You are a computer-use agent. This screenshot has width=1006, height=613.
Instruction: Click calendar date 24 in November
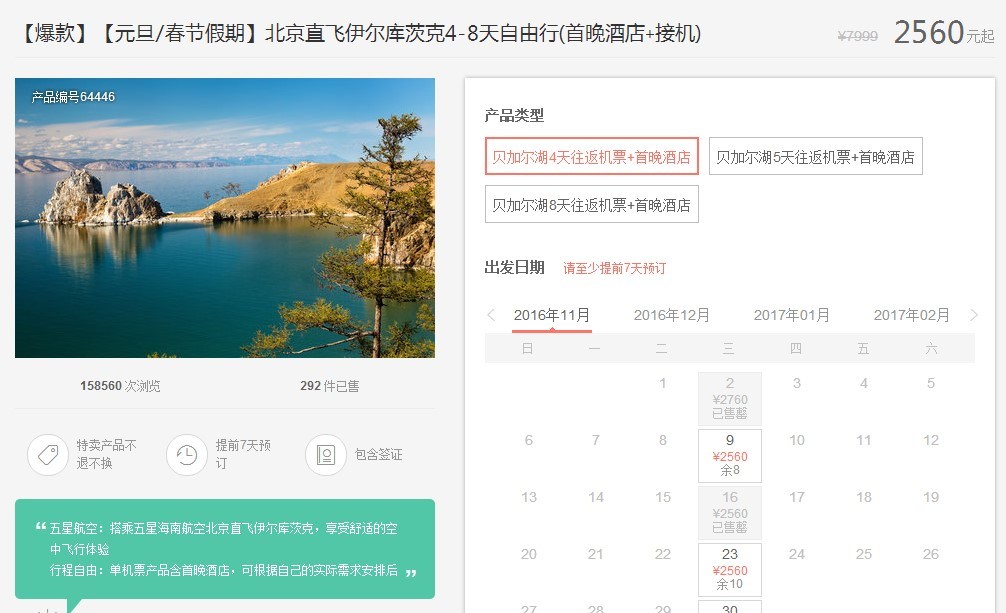coord(797,554)
